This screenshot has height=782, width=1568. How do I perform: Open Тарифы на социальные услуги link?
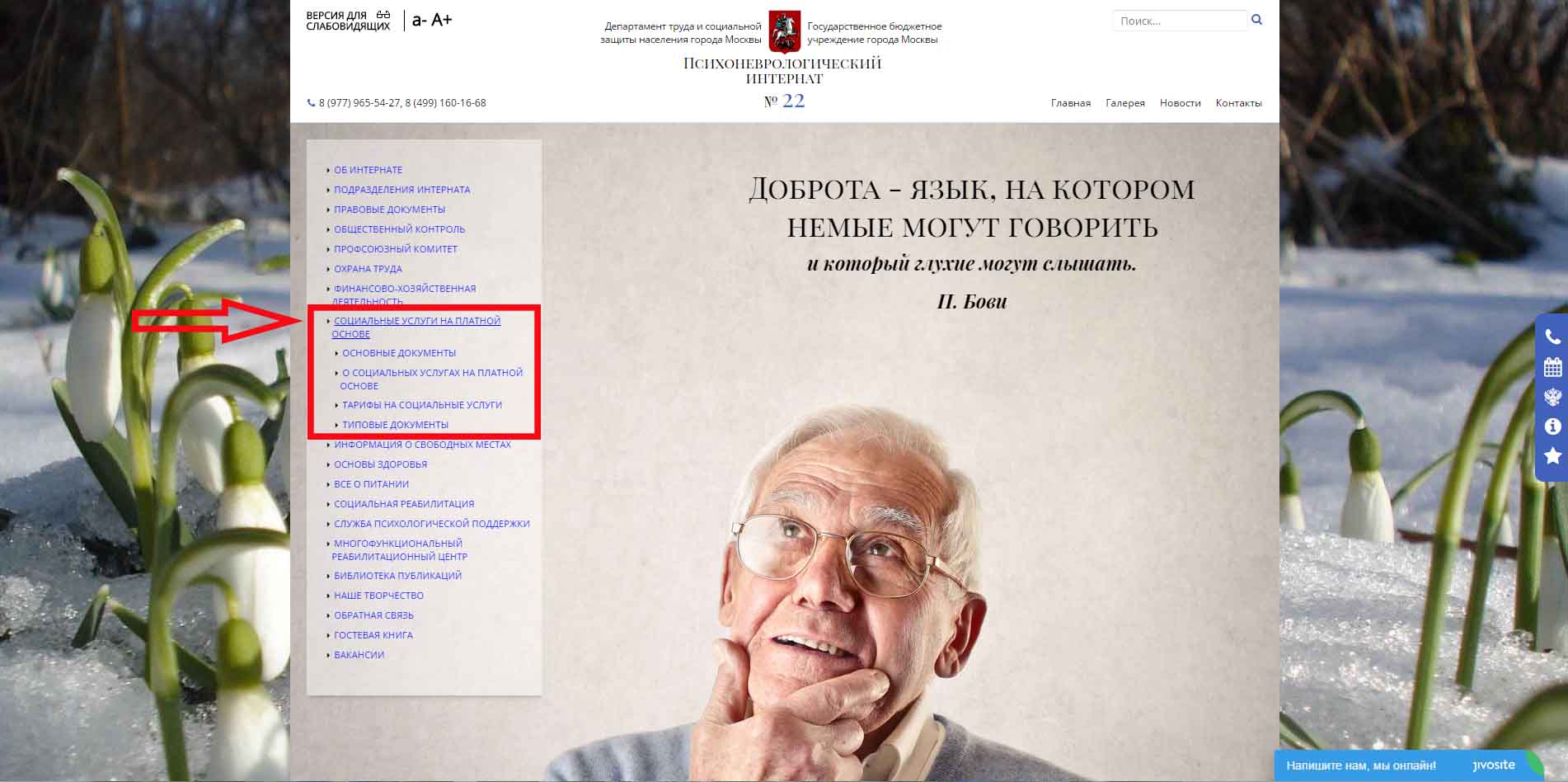[x=422, y=405]
